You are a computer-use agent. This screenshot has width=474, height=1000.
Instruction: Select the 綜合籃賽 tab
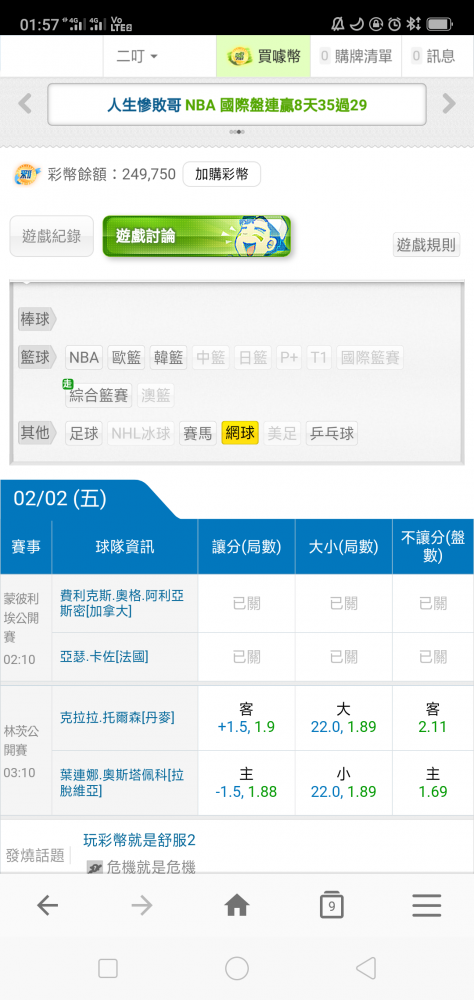coord(98,395)
